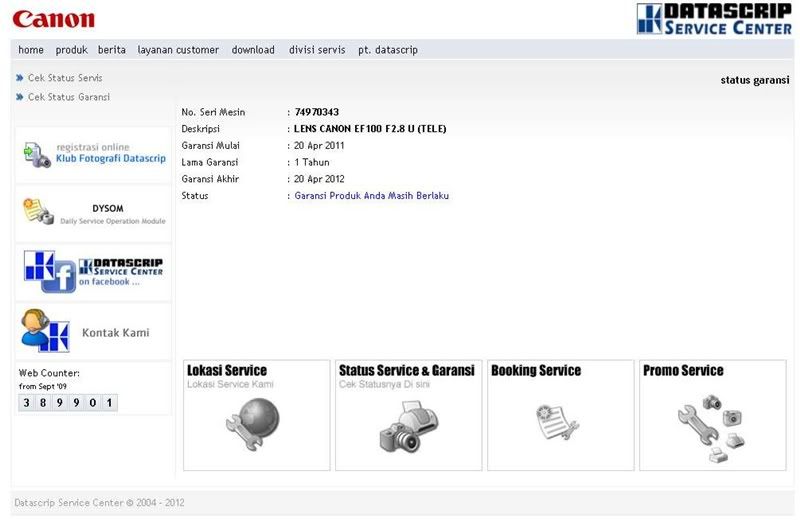The image size is (800, 525).
Task: Click the web counter digits 389901
Action: point(68,403)
